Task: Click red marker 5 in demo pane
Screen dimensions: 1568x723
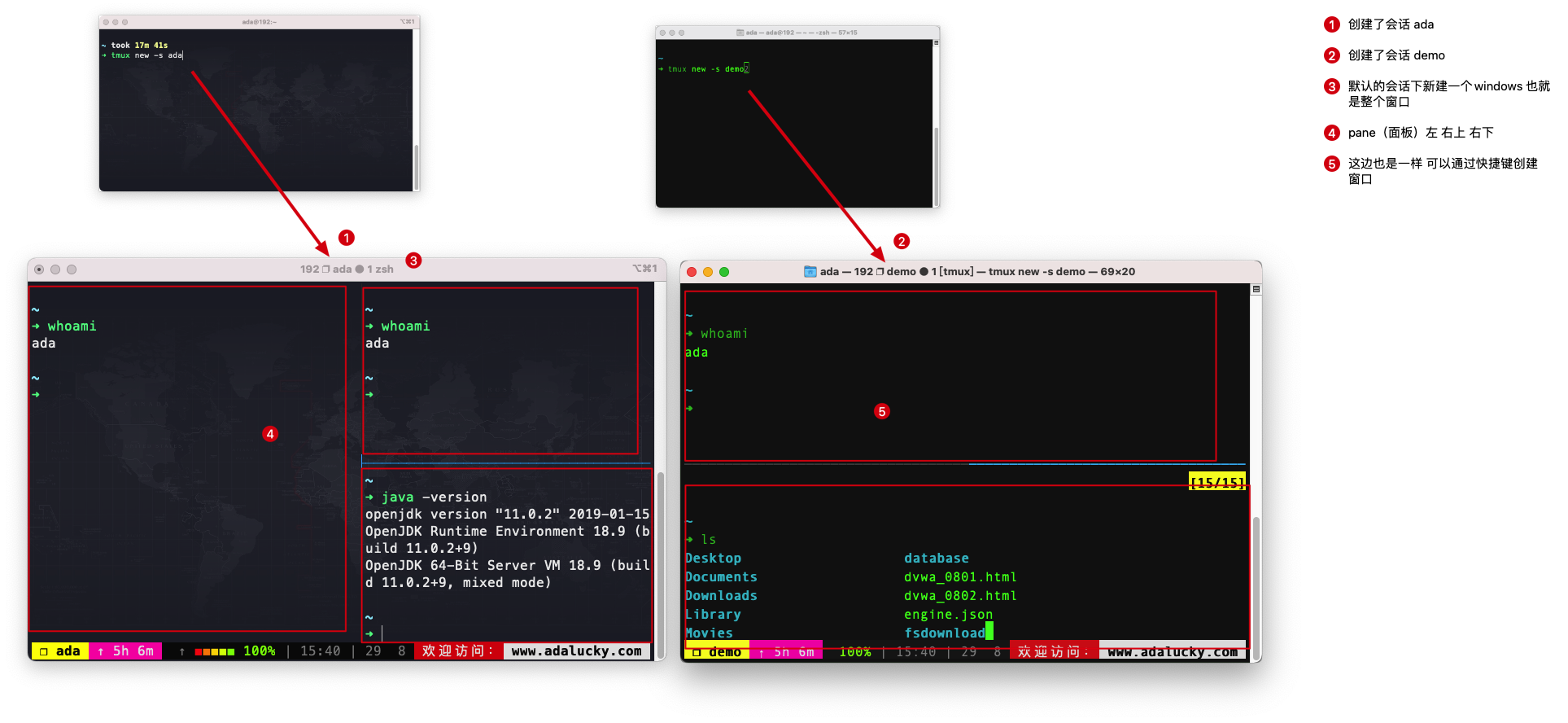Action: pos(882,411)
